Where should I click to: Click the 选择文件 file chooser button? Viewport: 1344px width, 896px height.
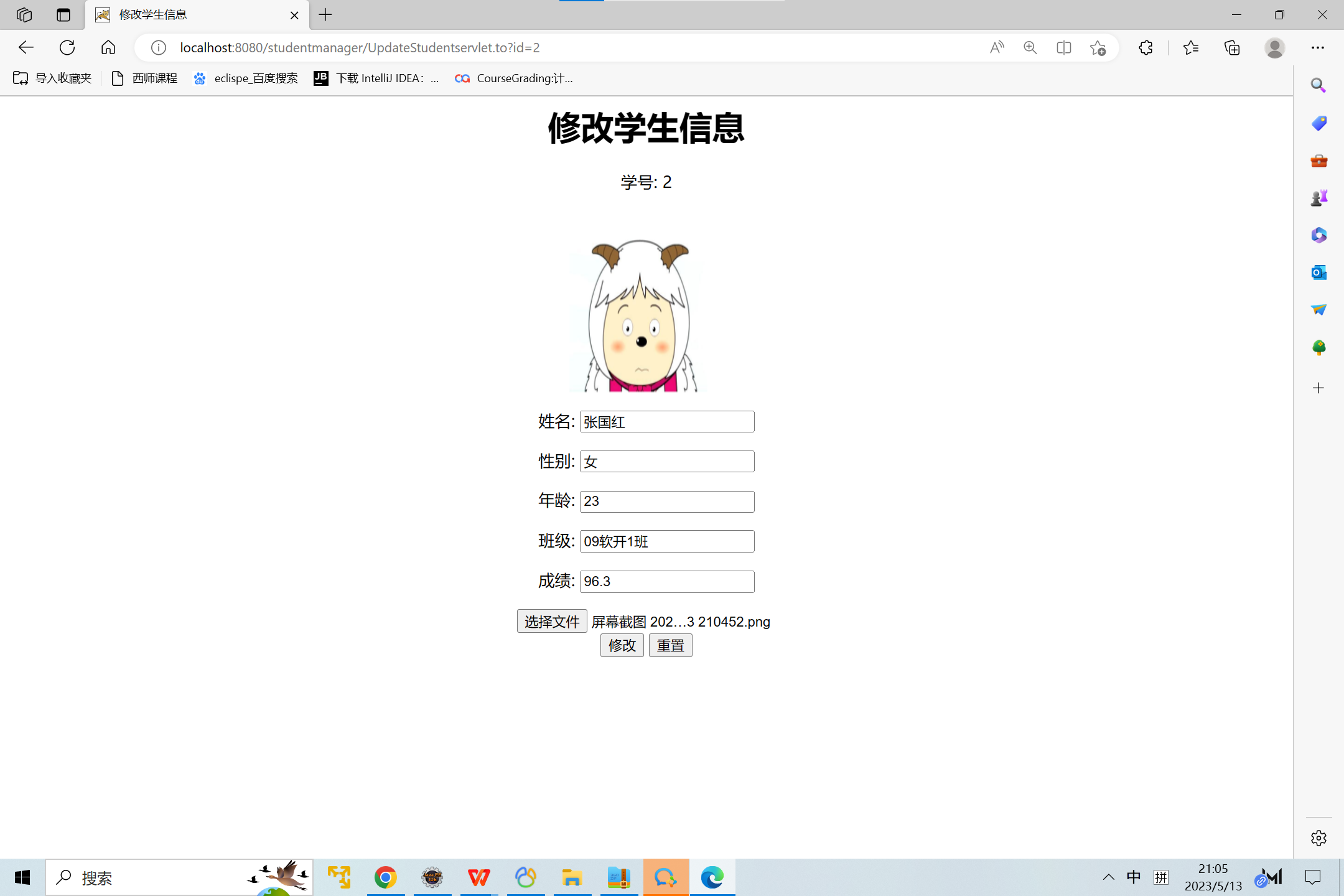coord(552,622)
